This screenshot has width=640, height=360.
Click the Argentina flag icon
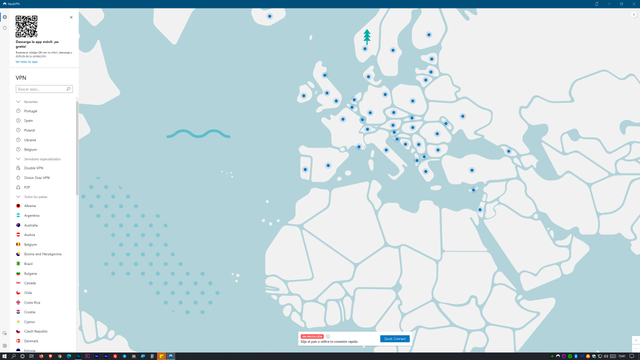tap(18, 216)
